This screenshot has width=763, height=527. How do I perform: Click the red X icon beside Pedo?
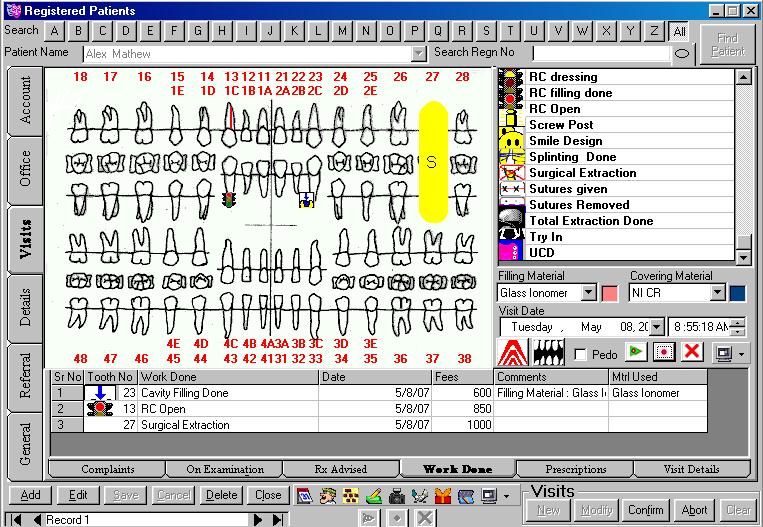click(x=691, y=352)
